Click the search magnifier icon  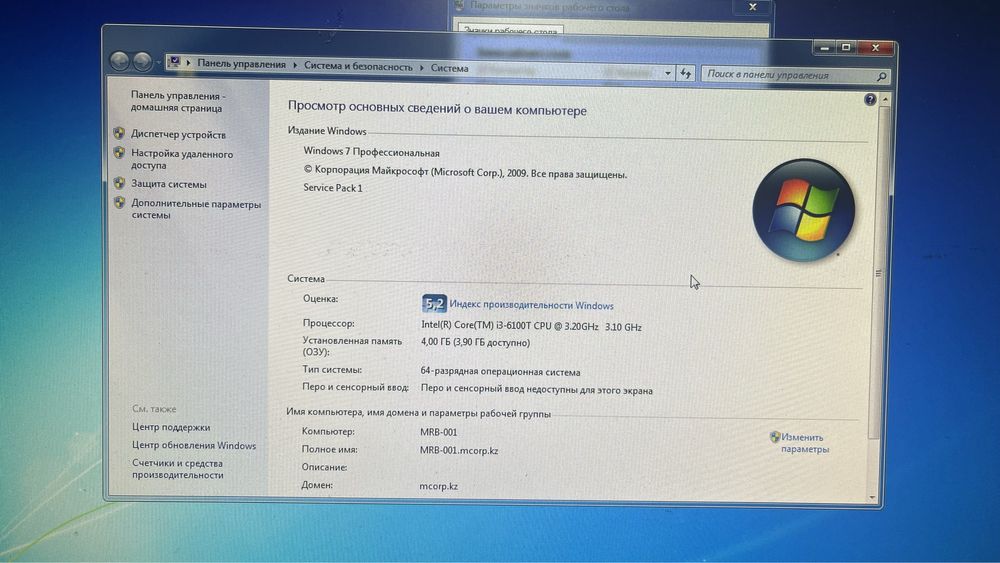click(x=881, y=77)
